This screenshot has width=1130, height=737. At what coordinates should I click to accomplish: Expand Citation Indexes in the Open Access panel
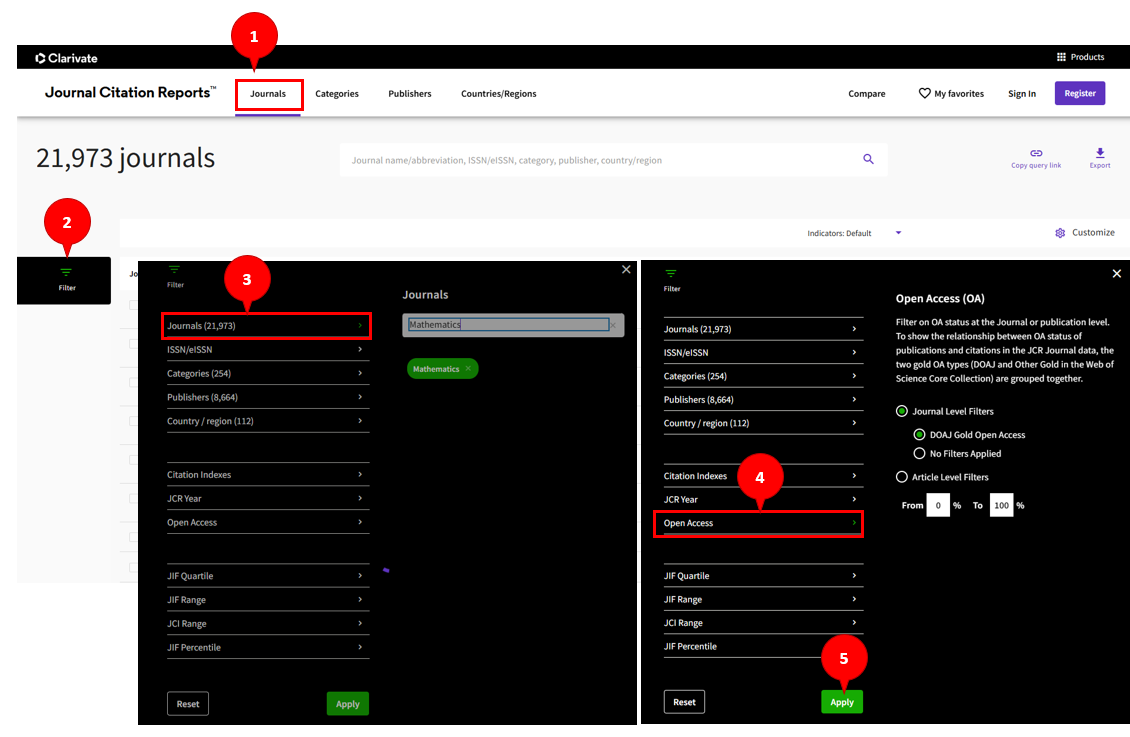point(763,475)
